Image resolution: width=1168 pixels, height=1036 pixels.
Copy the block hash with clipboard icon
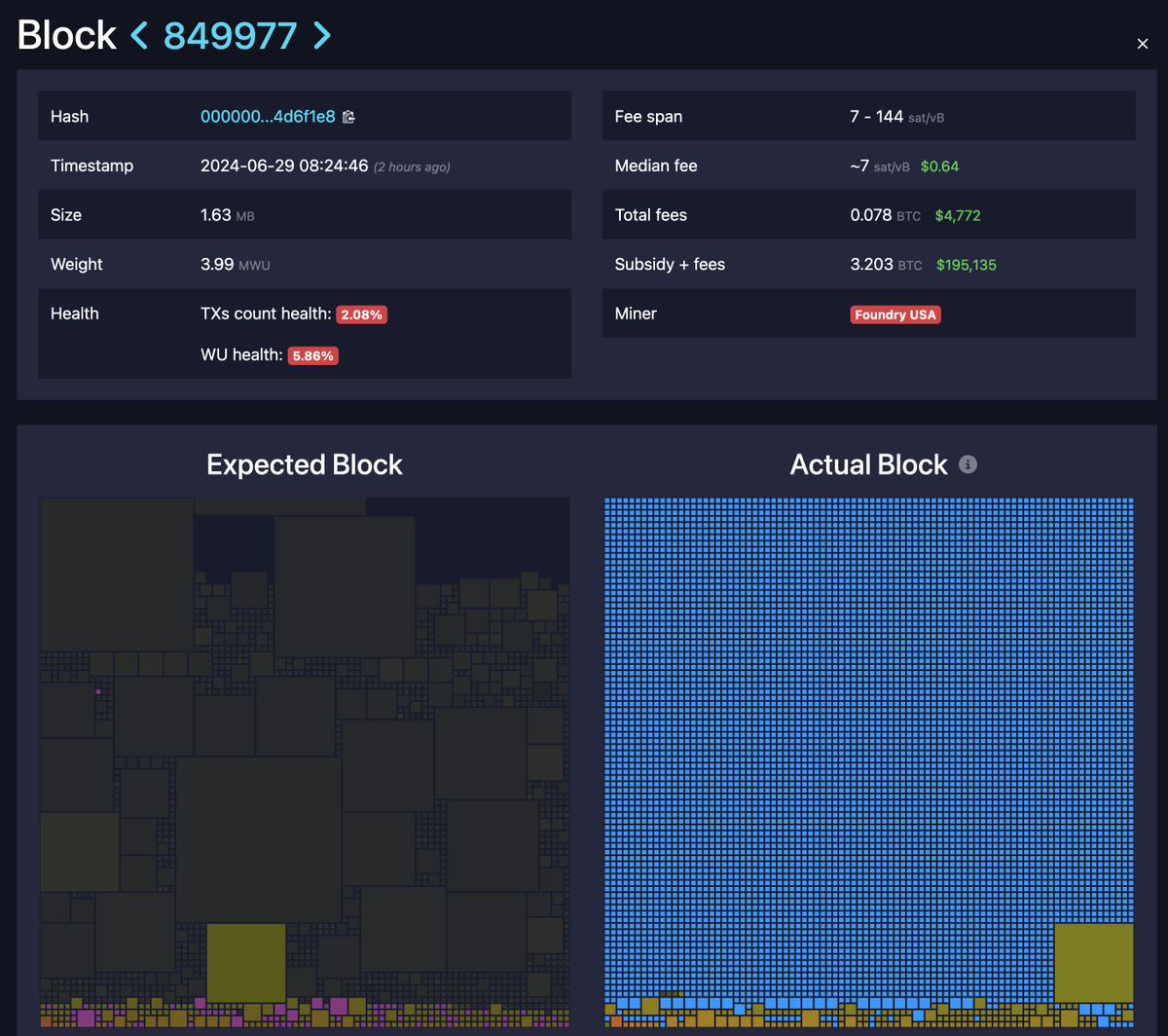348,117
